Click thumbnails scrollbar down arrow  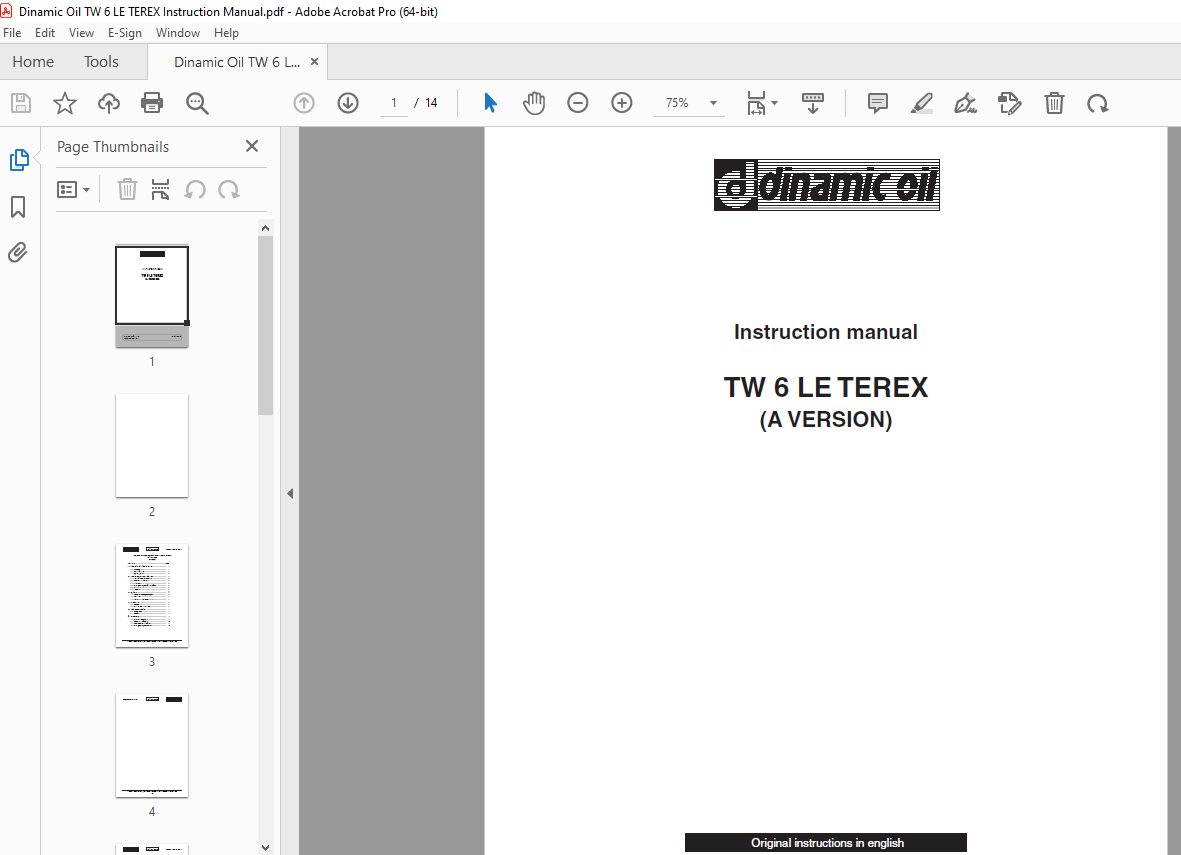[x=265, y=847]
